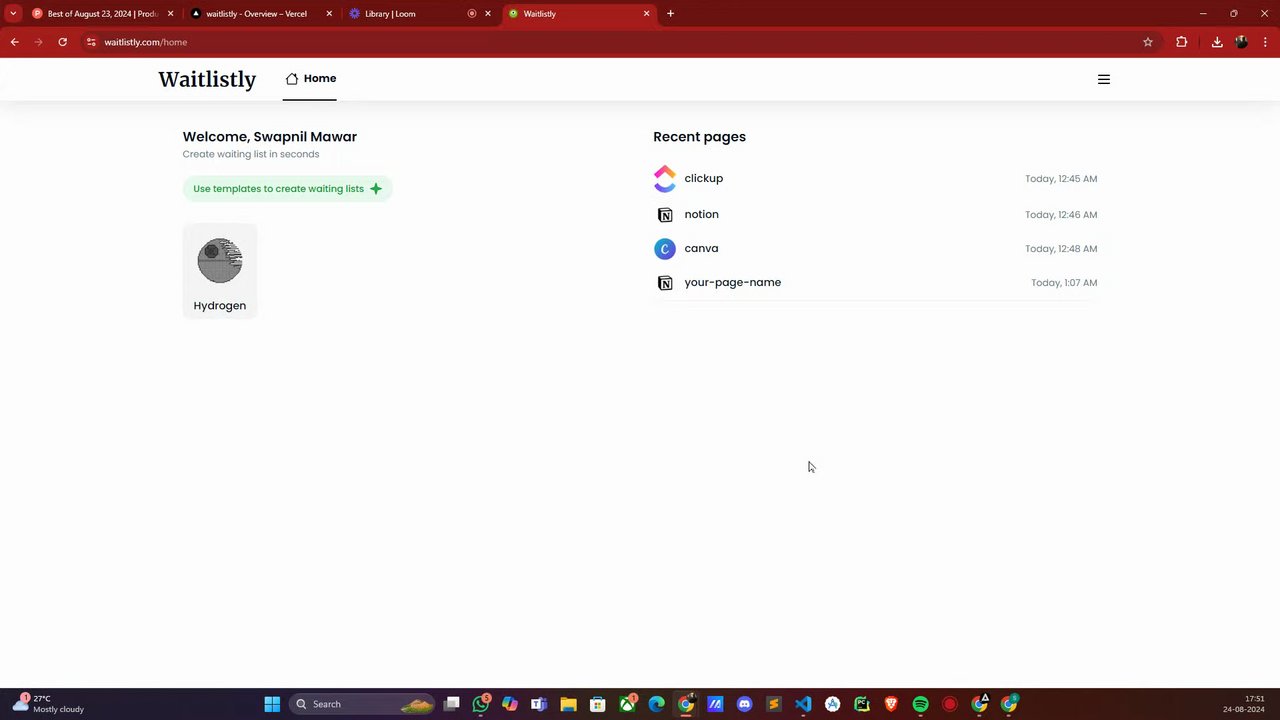Go back to previous page
The image size is (1280, 720).
point(14,42)
